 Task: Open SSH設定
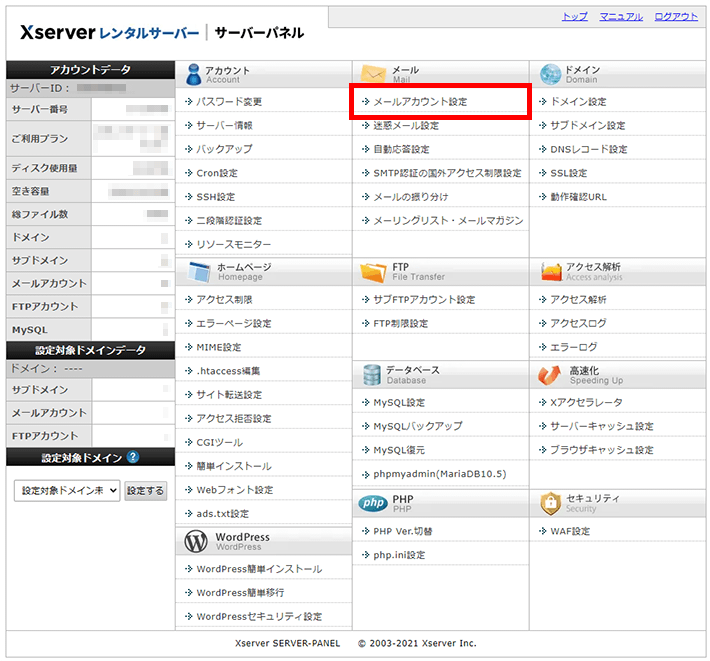(x=216, y=197)
